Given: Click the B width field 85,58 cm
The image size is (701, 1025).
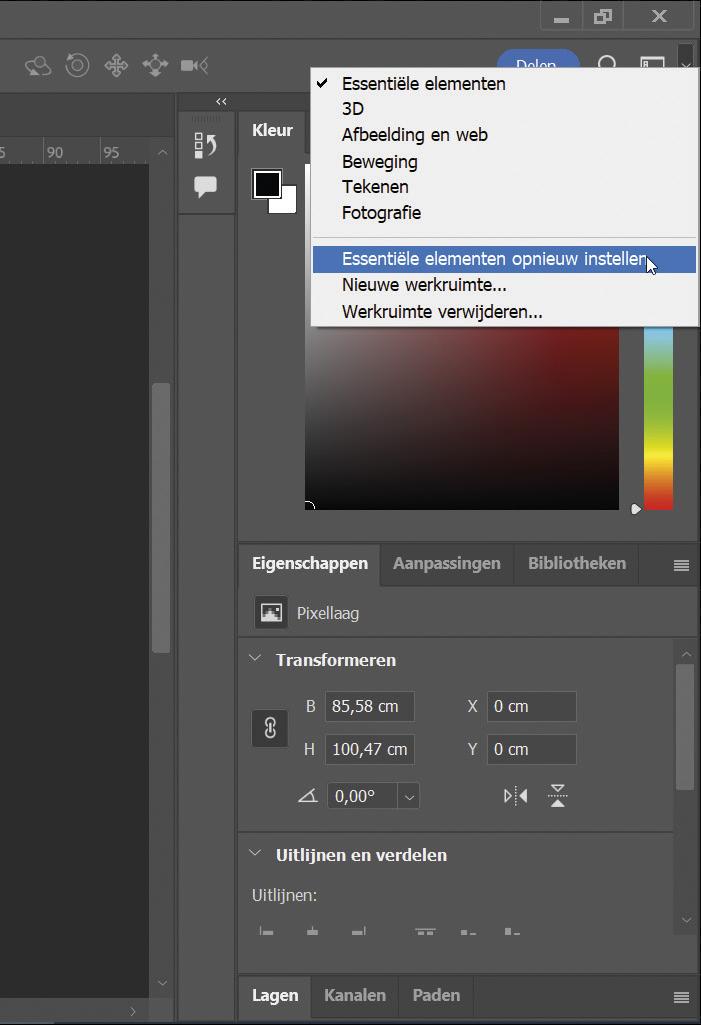Looking at the screenshot, I should click(x=369, y=707).
